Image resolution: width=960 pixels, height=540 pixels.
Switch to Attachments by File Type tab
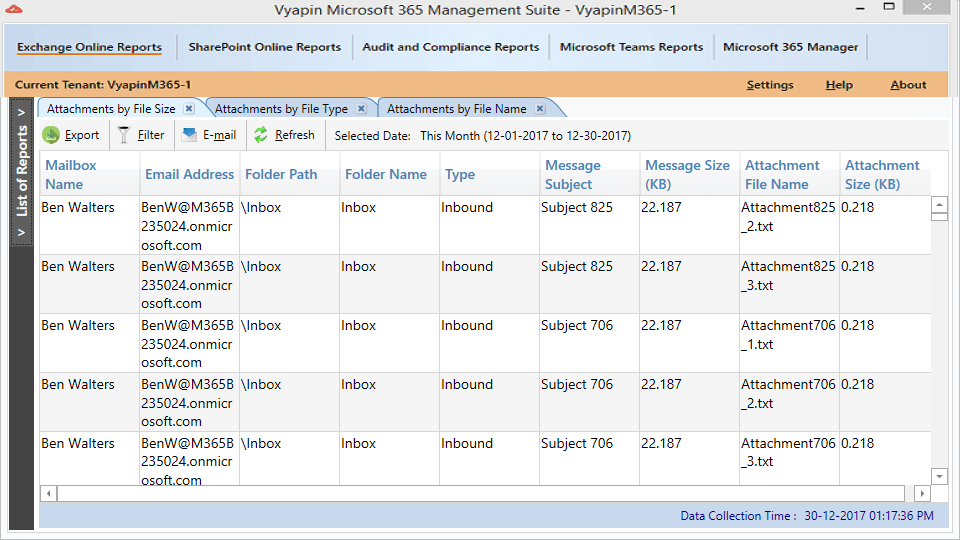281,109
